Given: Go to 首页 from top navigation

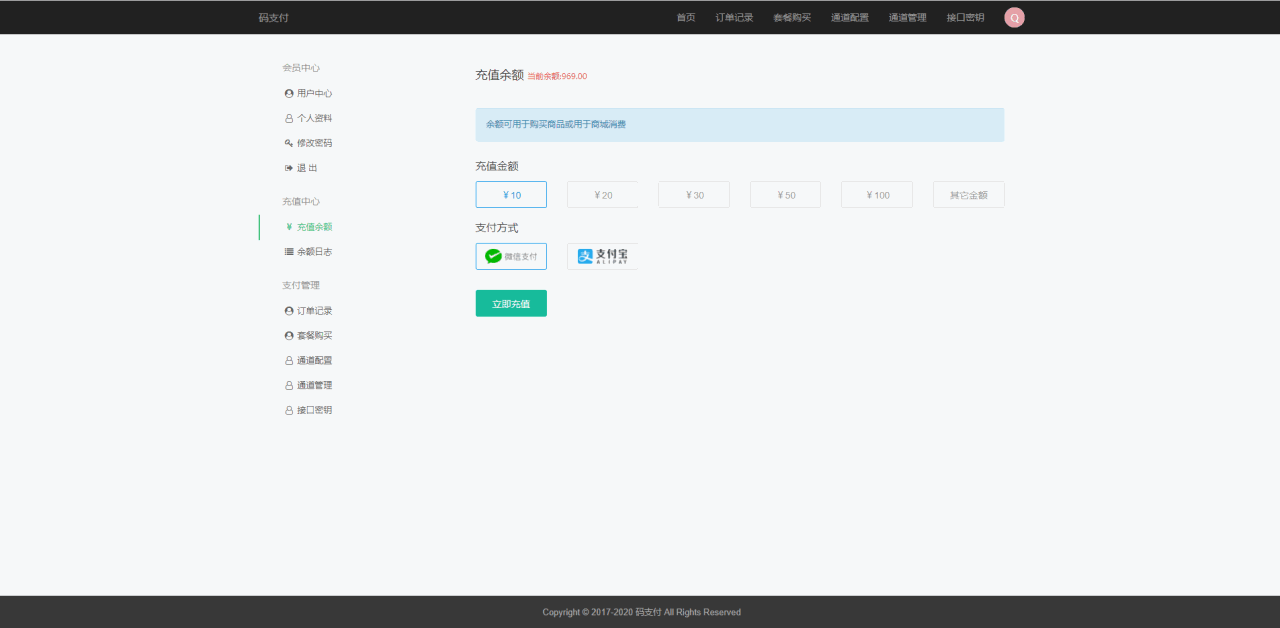Looking at the screenshot, I should [685, 18].
